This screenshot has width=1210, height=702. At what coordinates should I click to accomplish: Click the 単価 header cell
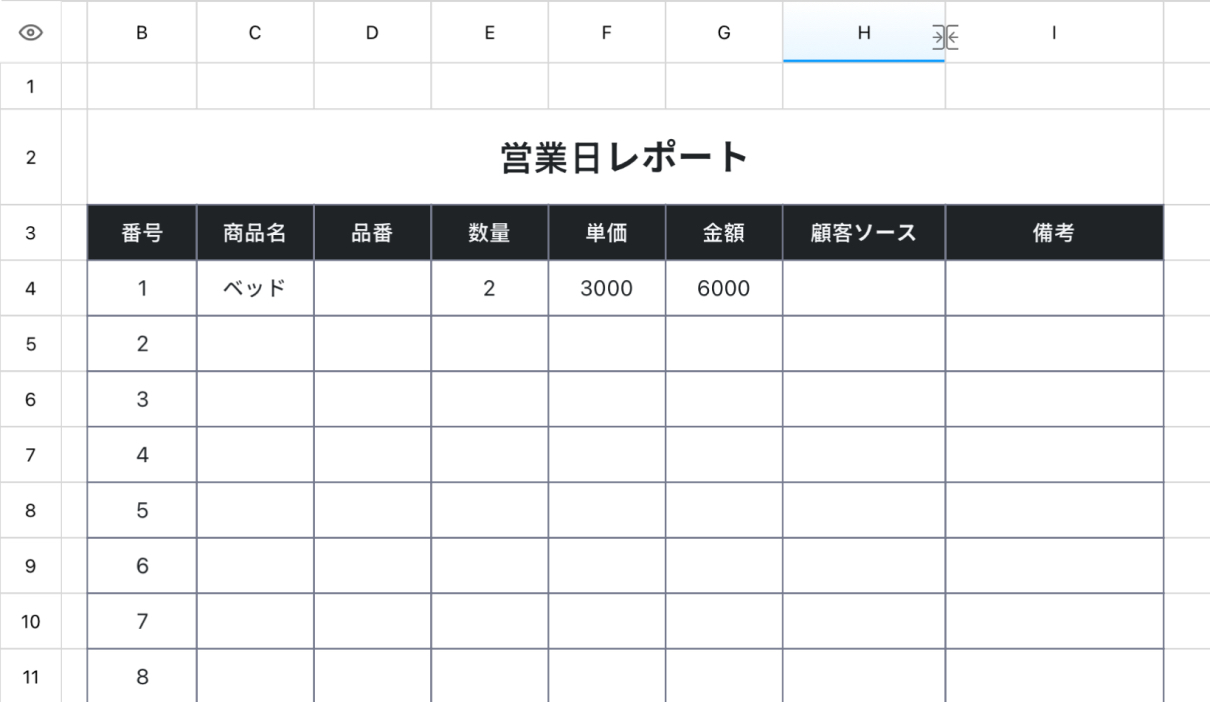pos(606,233)
